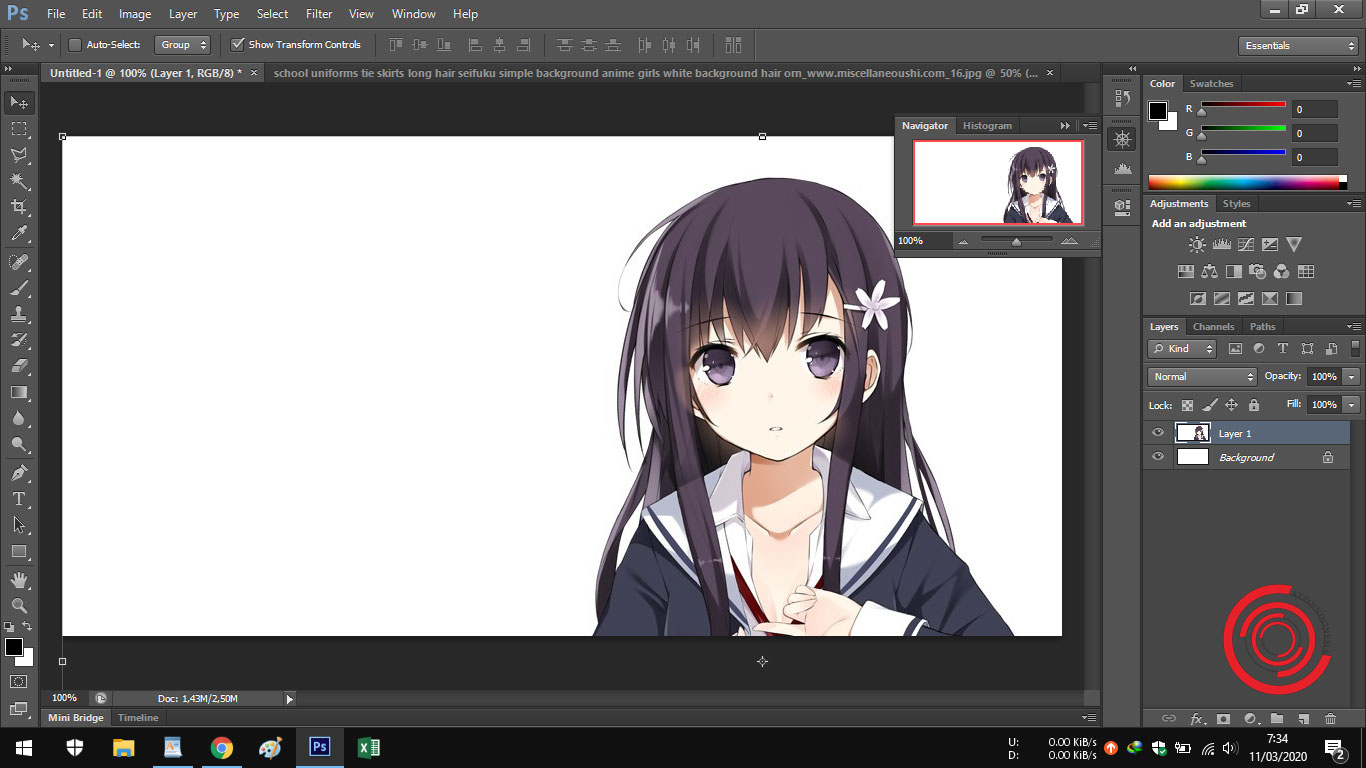Select the Dodge tool
Screen dimensions: 1366x768
pos(19,444)
